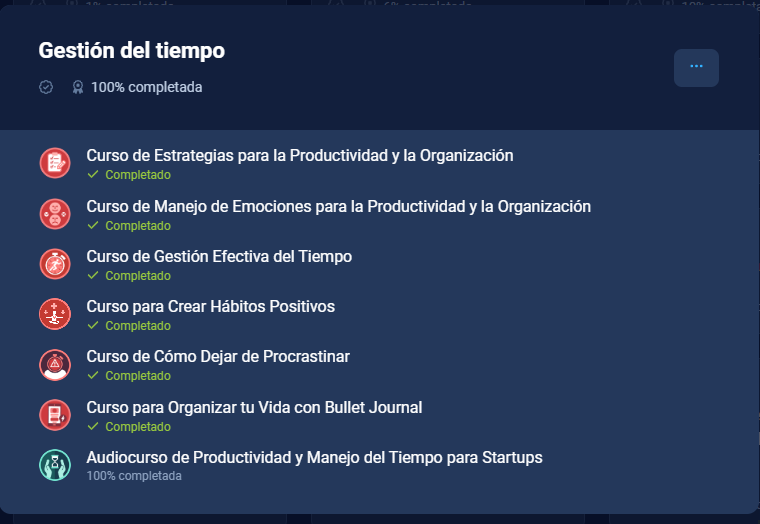
Task: Open Curso para Crear Hábitos Positivos
Action: (210, 306)
